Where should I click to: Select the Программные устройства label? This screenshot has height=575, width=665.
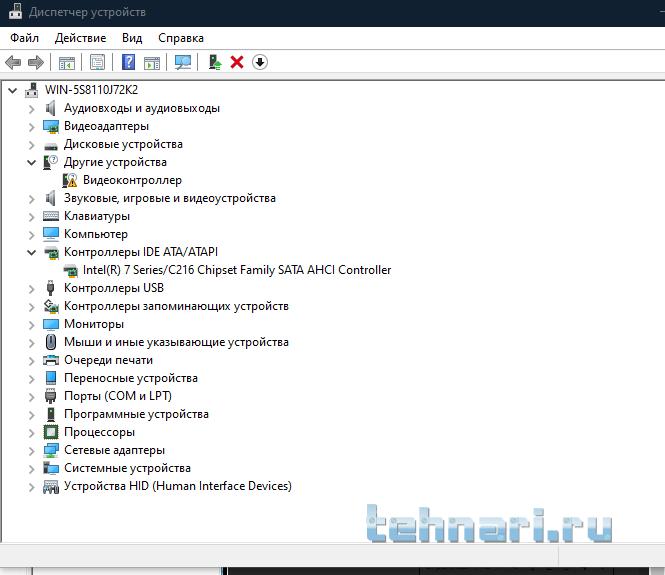[x=136, y=414]
